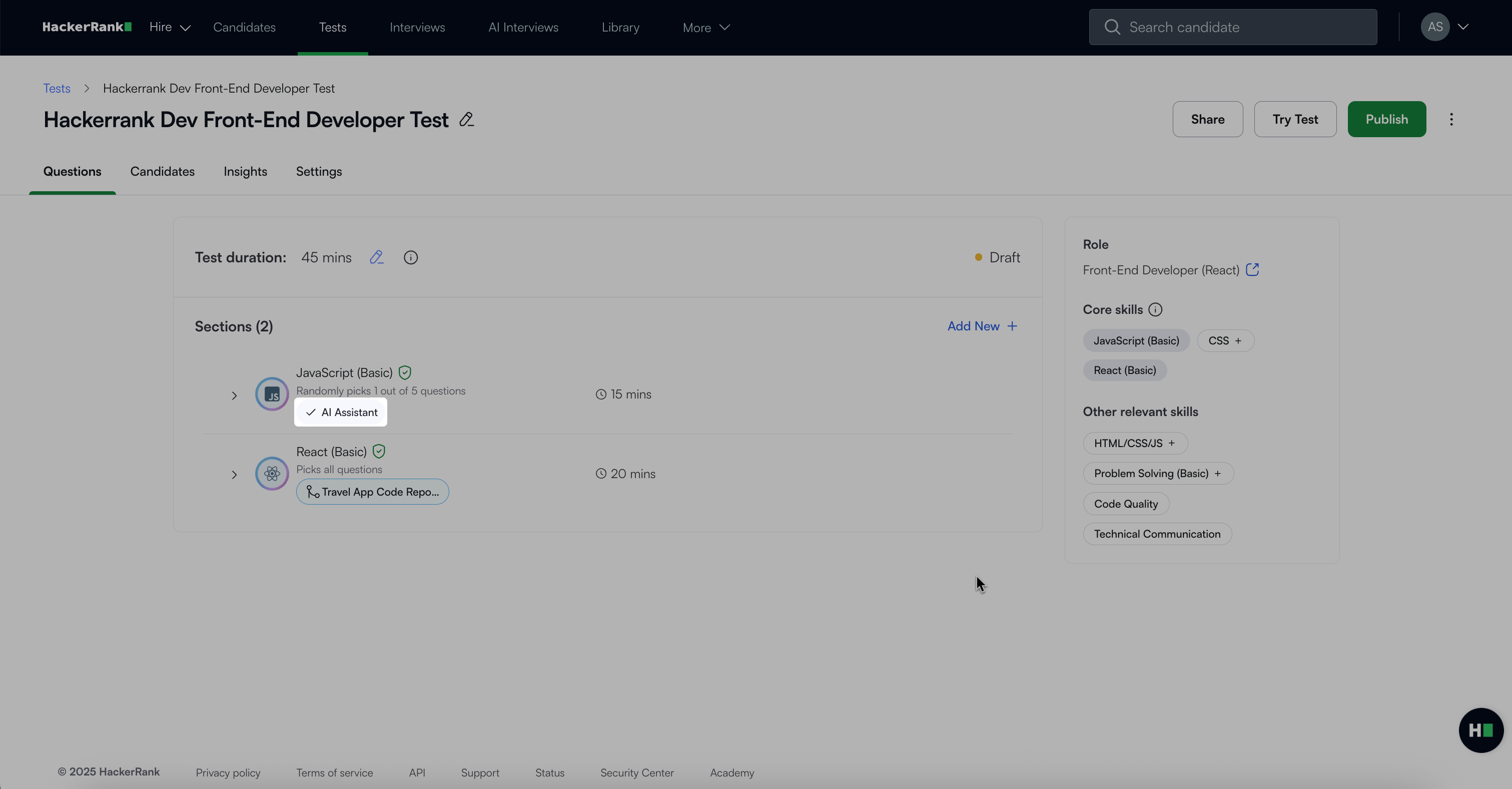This screenshot has height=789, width=1512.
Task: Open role external link icon
Action: coord(1252,270)
